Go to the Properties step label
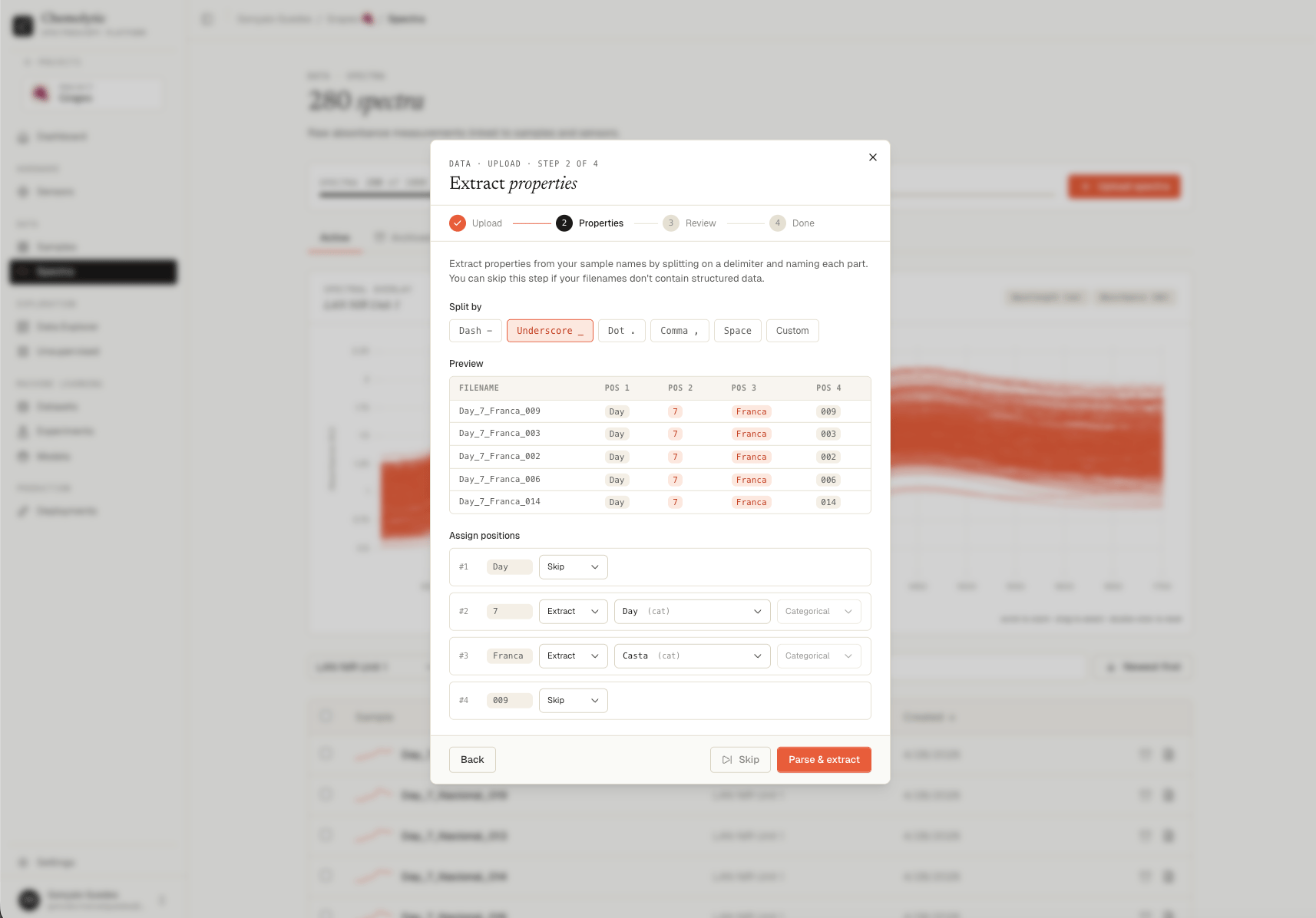 (601, 223)
